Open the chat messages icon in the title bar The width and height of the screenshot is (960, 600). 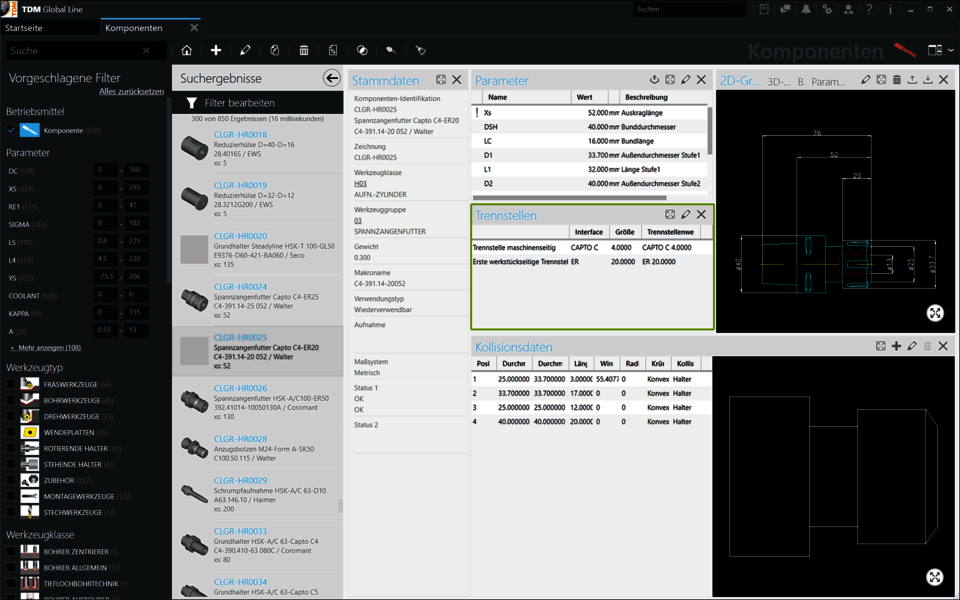coord(785,9)
